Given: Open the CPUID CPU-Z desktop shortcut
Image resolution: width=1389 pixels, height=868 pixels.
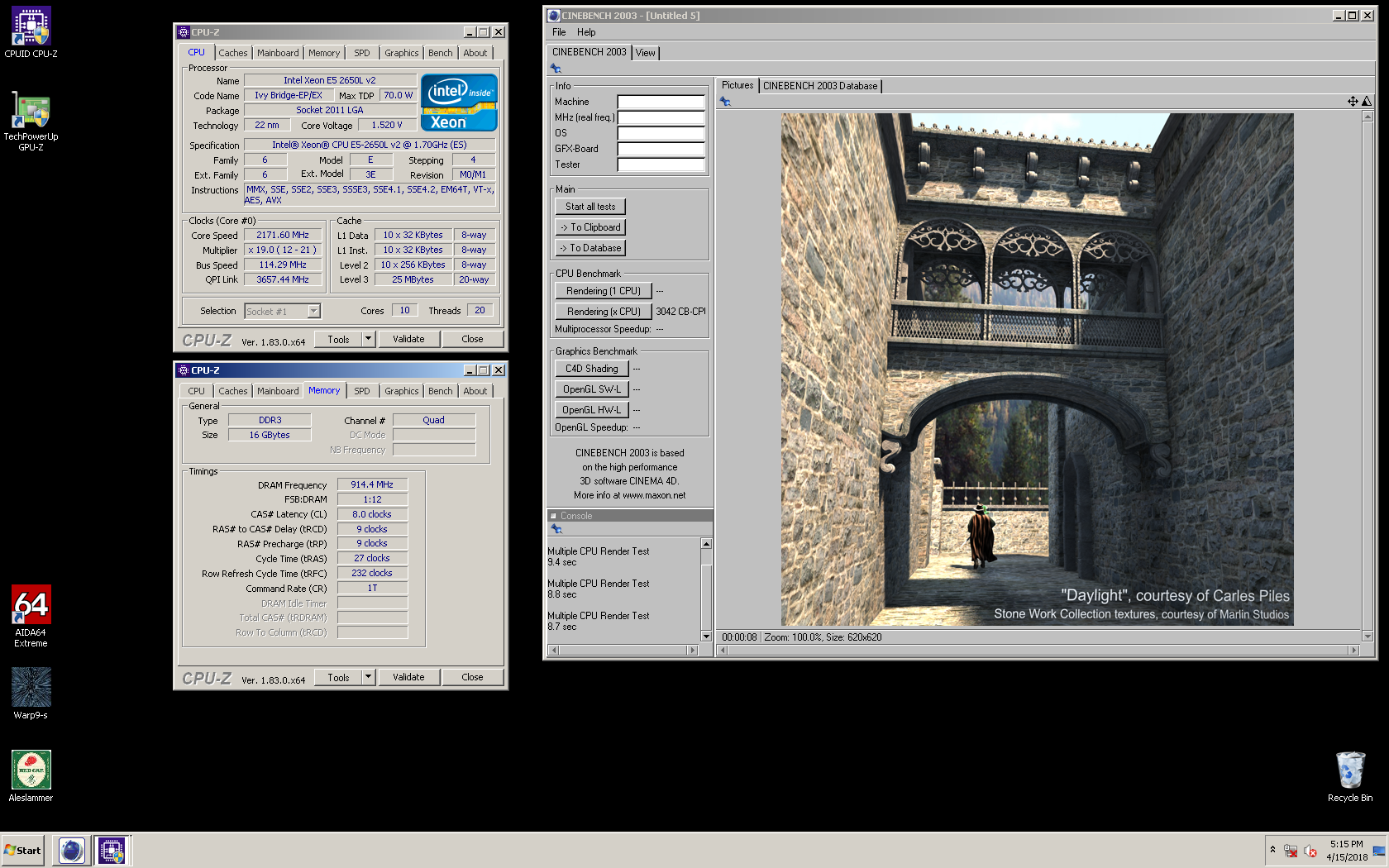Looking at the screenshot, I should (x=31, y=32).
